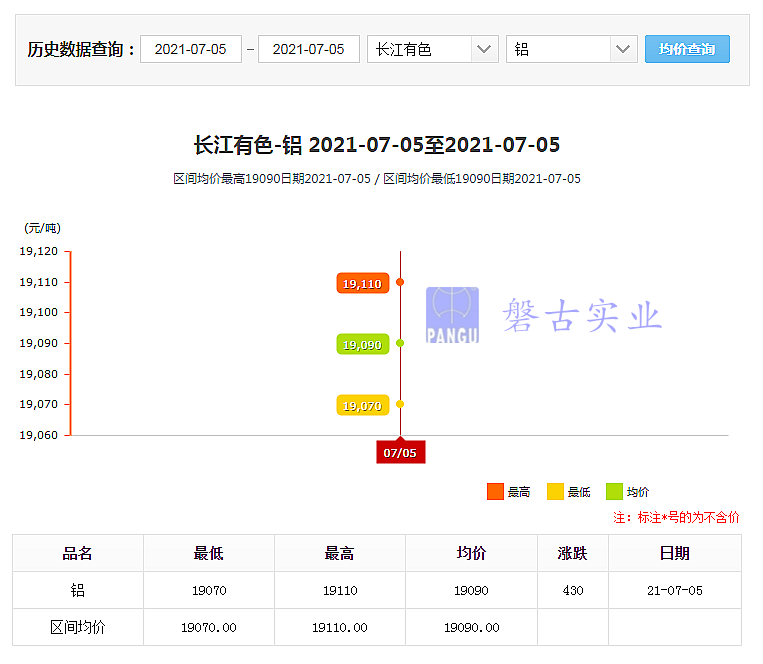Click the 19,060 y-axis label
Image resolution: width=763 pixels, height=664 pixels.
click(x=38, y=435)
